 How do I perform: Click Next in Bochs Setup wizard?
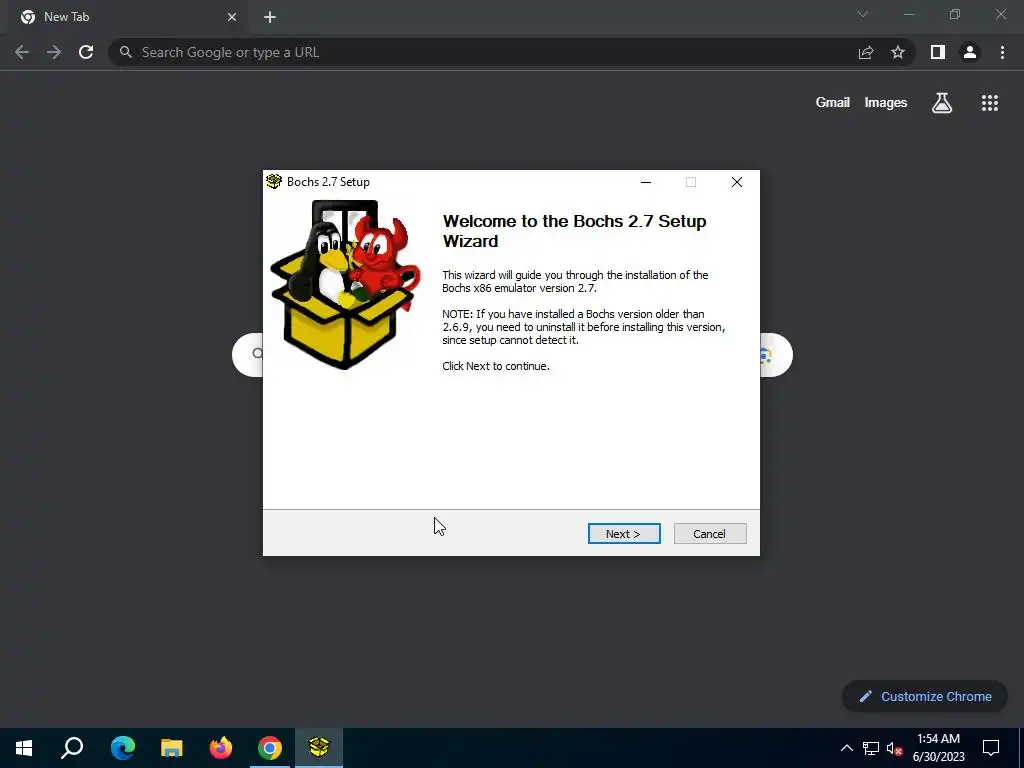[624, 534]
